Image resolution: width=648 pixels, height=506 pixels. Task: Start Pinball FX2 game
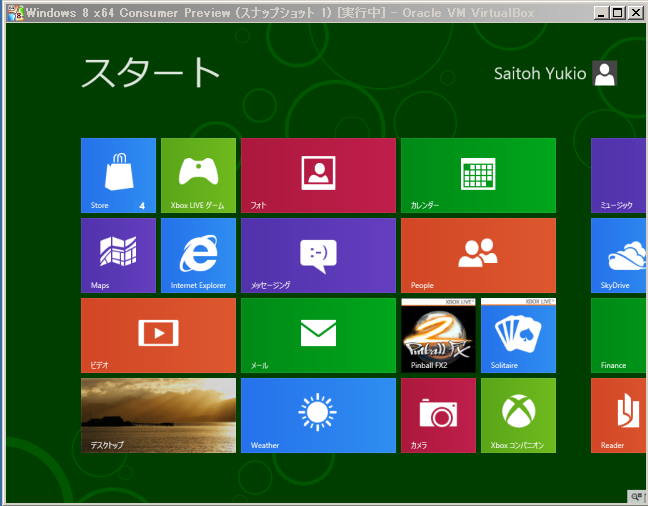click(438, 335)
